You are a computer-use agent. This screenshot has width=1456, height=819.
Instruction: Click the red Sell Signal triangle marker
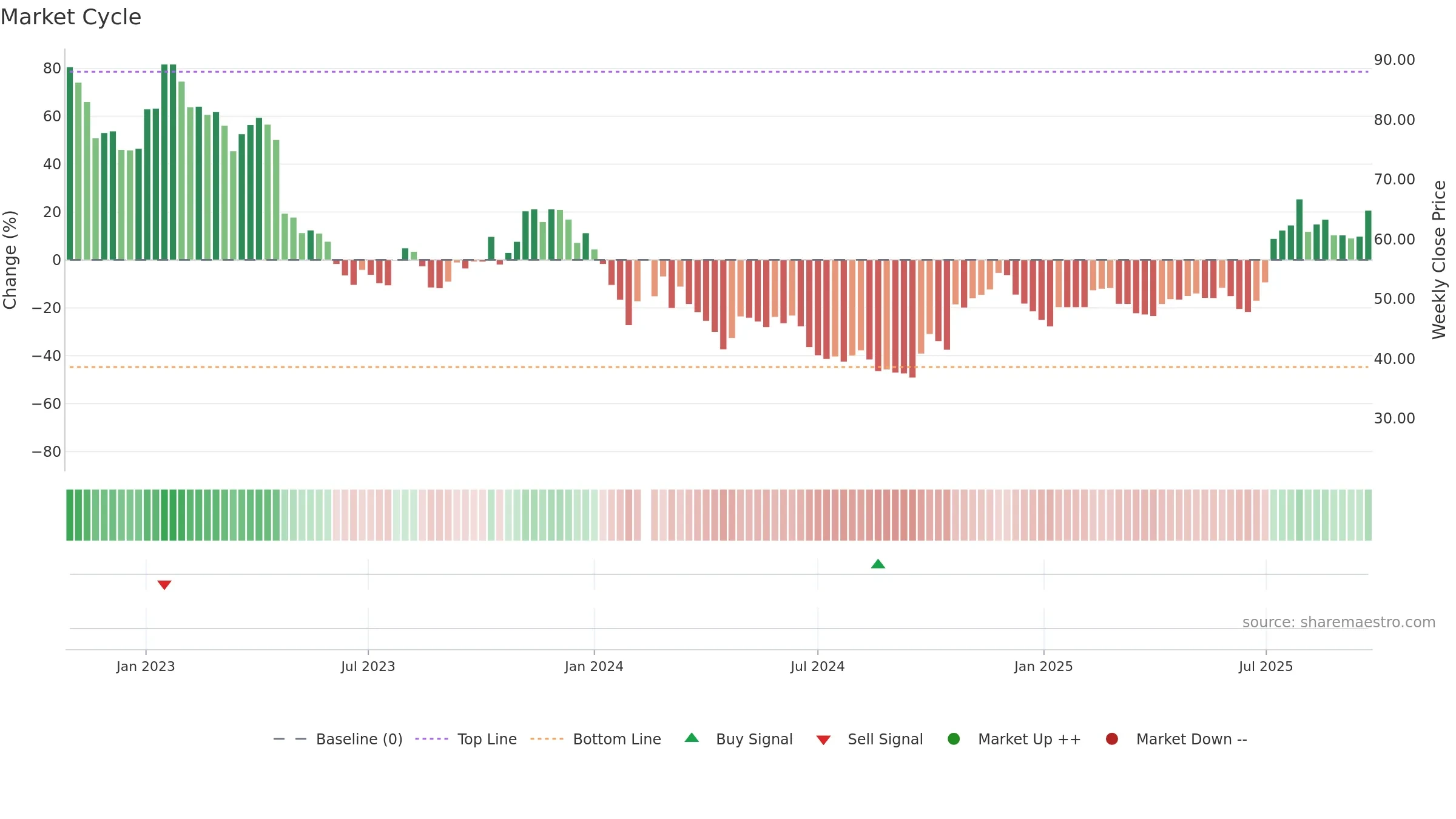[164, 585]
